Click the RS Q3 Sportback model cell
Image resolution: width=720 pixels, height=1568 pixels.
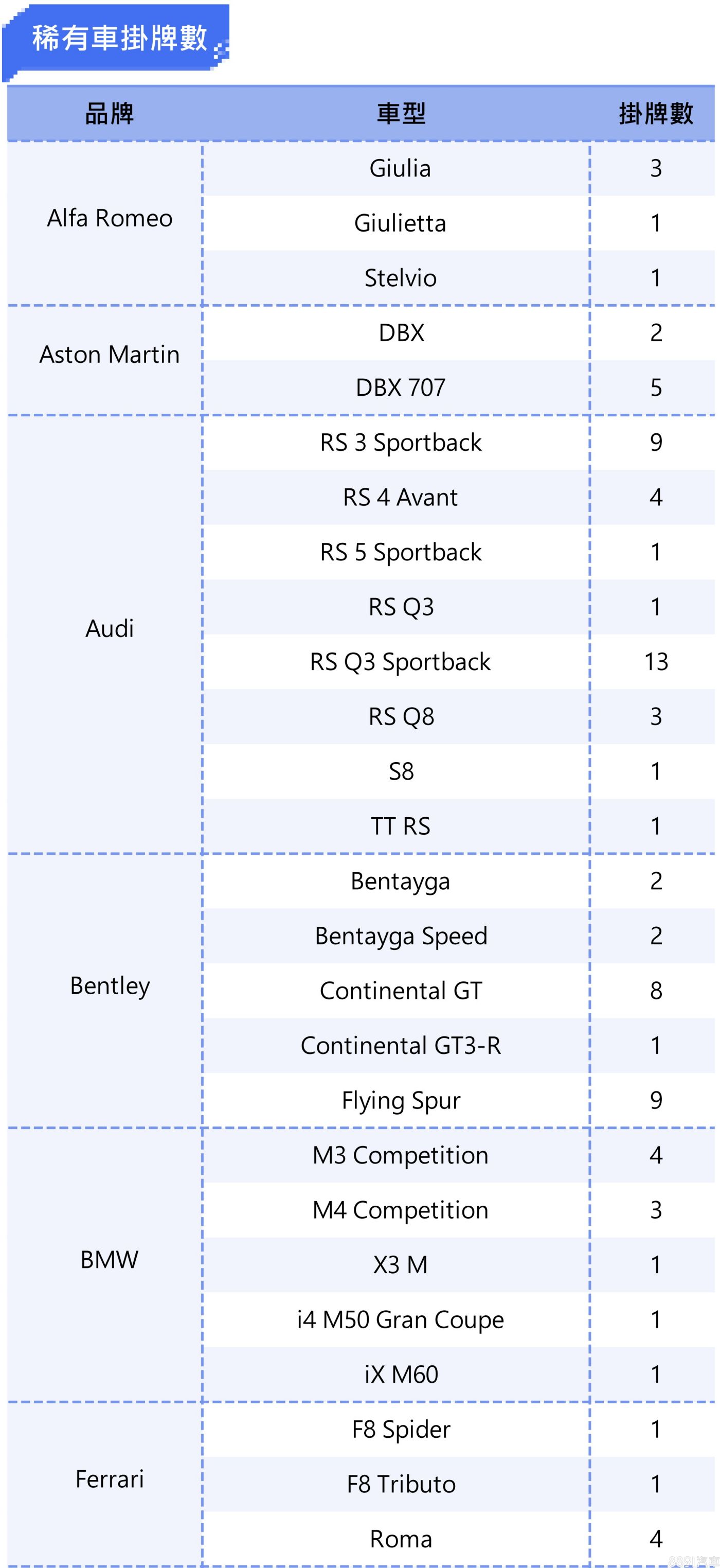tap(400, 662)
